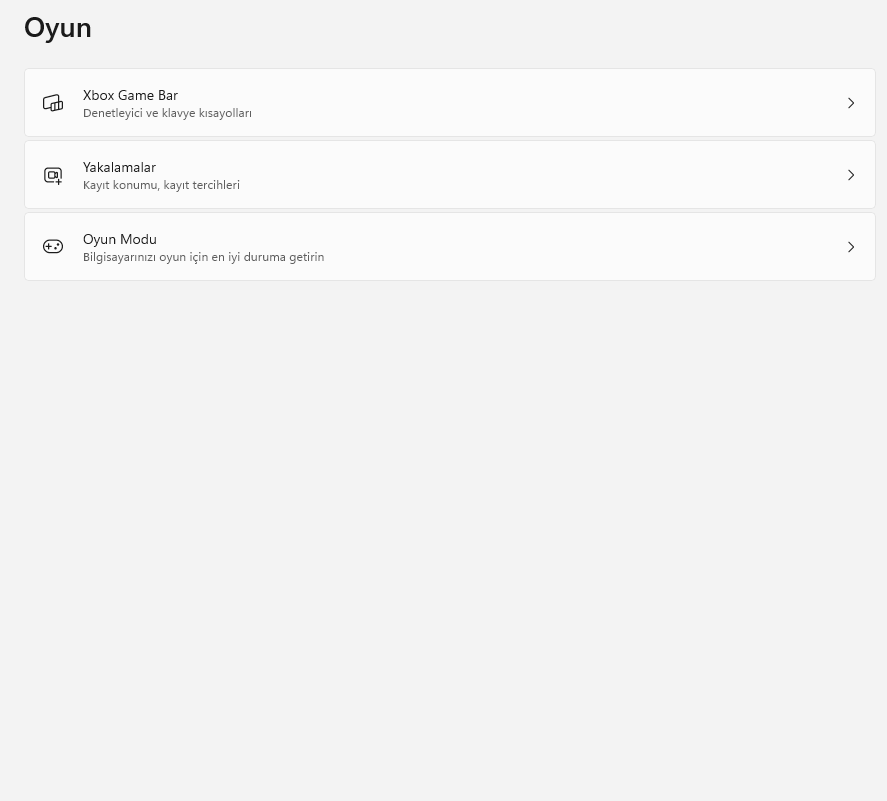Expand Oyun Modu chevron arrow

point(851,247)
